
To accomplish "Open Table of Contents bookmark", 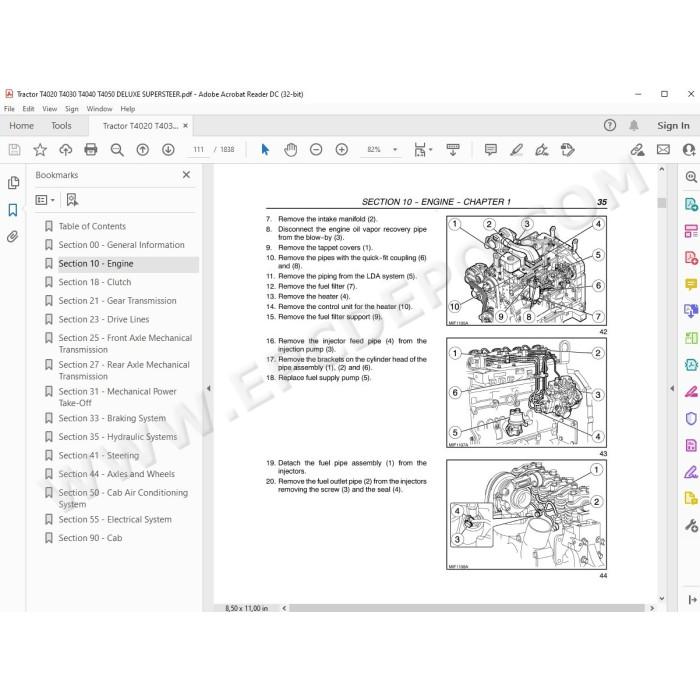I will (92, 226).
